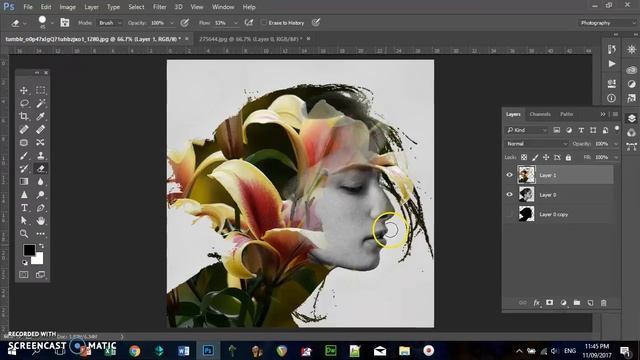The height and width of the screenshot is (360, 640).
Task: Select the Rectangular Marquee tool
Action: click(40, 90)
